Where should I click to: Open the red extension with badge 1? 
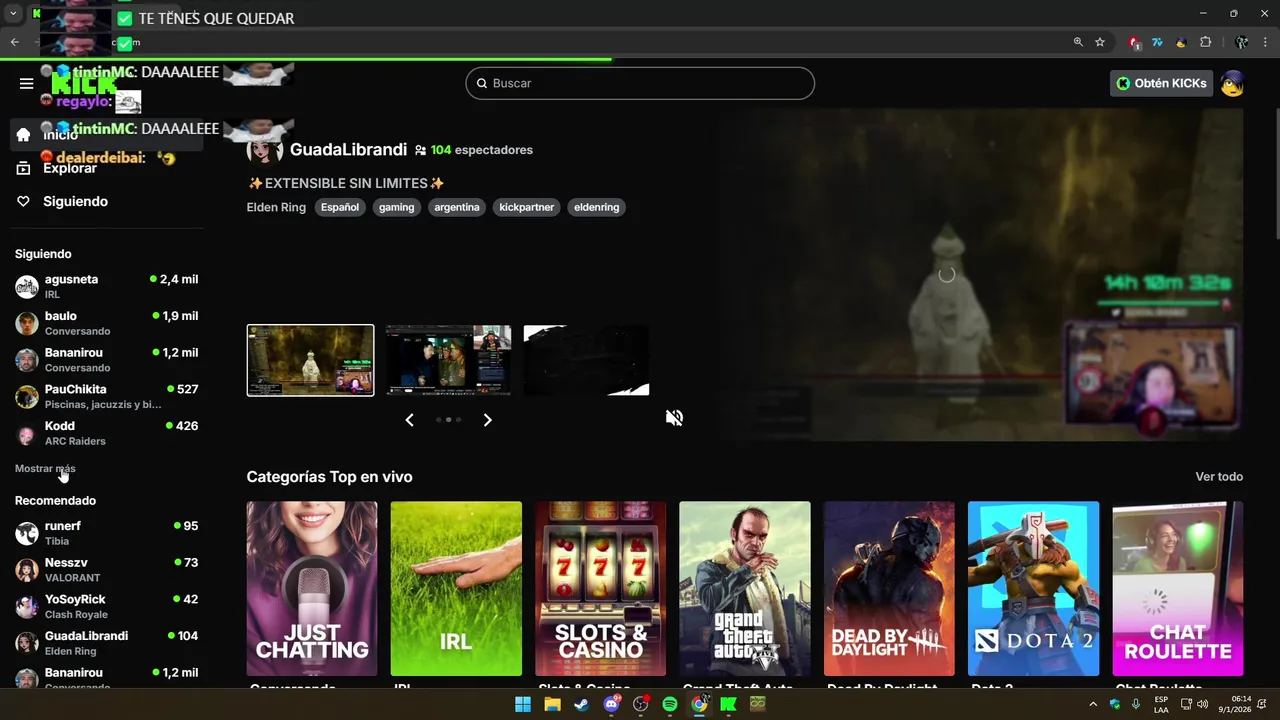point(1134,42)
